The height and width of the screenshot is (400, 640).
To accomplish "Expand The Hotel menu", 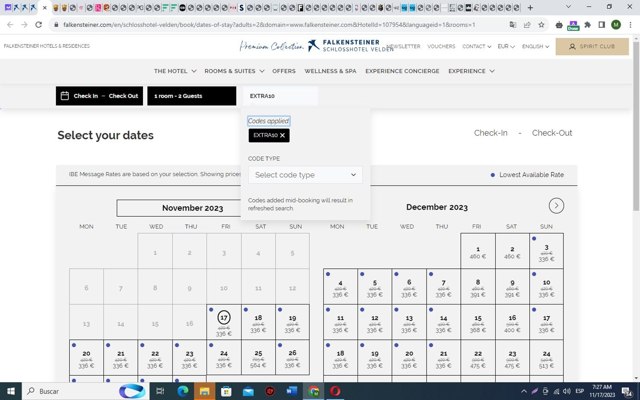I will pyautogui.click(x=175, y=71).
